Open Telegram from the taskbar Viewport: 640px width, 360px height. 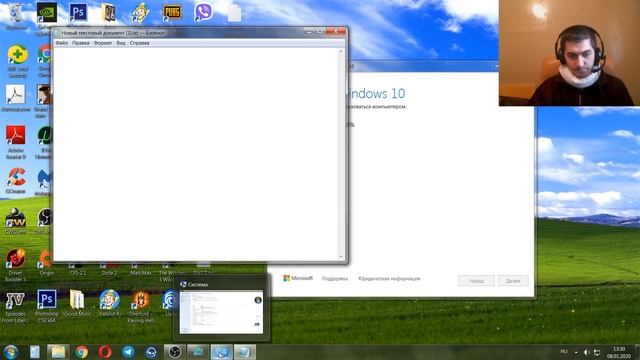pyautogui.click(x=128, y=352)
